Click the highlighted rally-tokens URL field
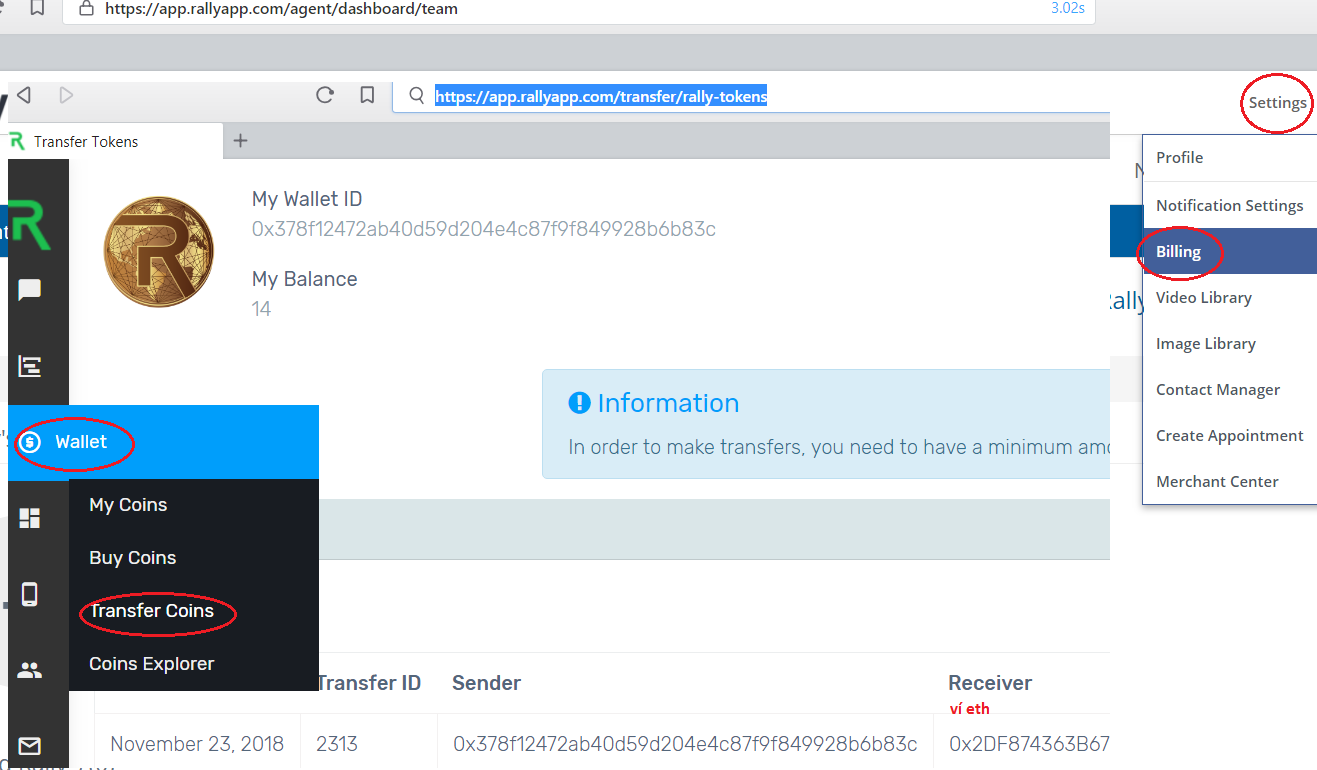 pyautogui.click(x=751, y=96)
